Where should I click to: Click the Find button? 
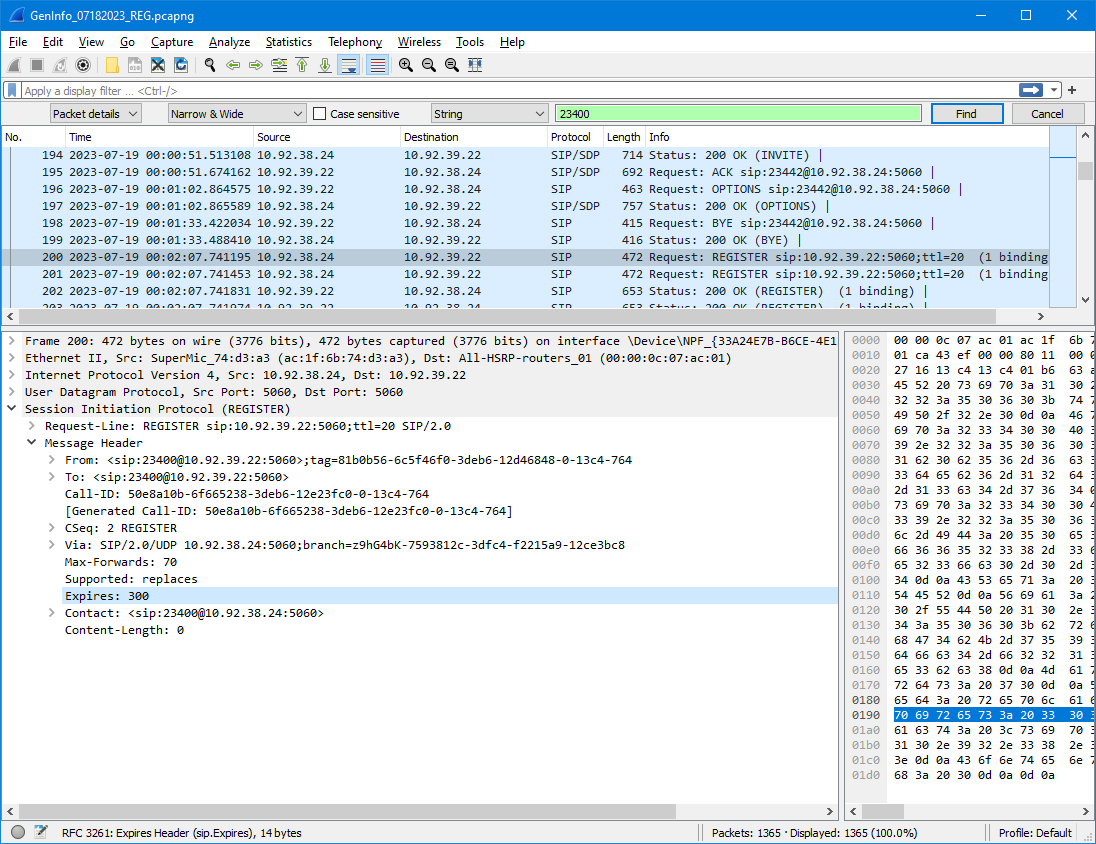tap(966, 114)
